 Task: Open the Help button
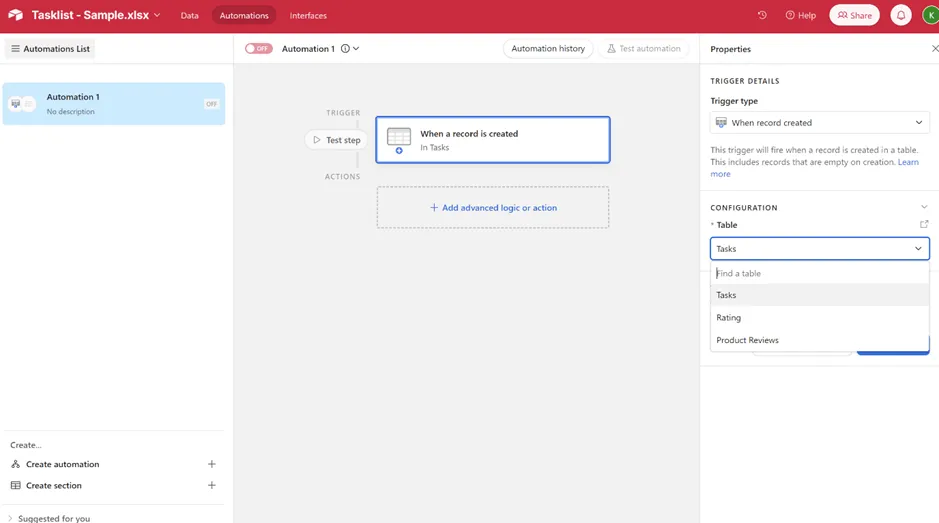click(801, 15)
